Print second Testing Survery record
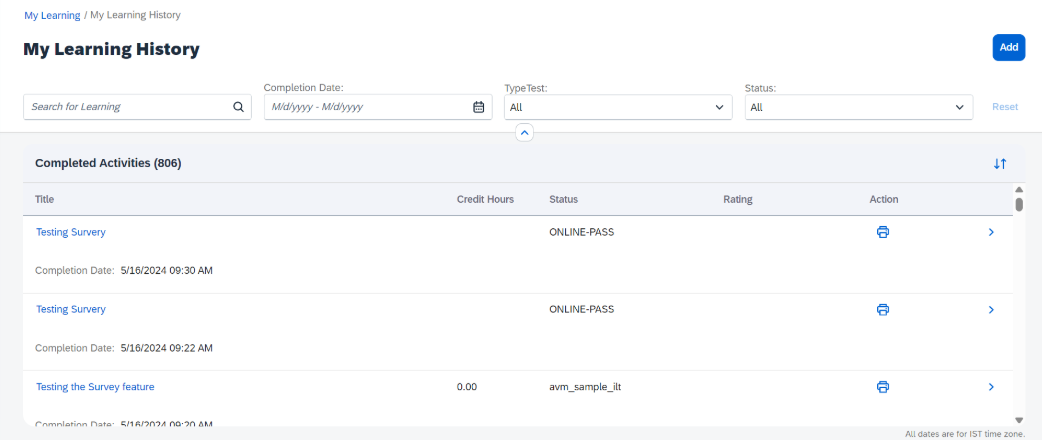 pyautogui.click(x=883, y=309)
